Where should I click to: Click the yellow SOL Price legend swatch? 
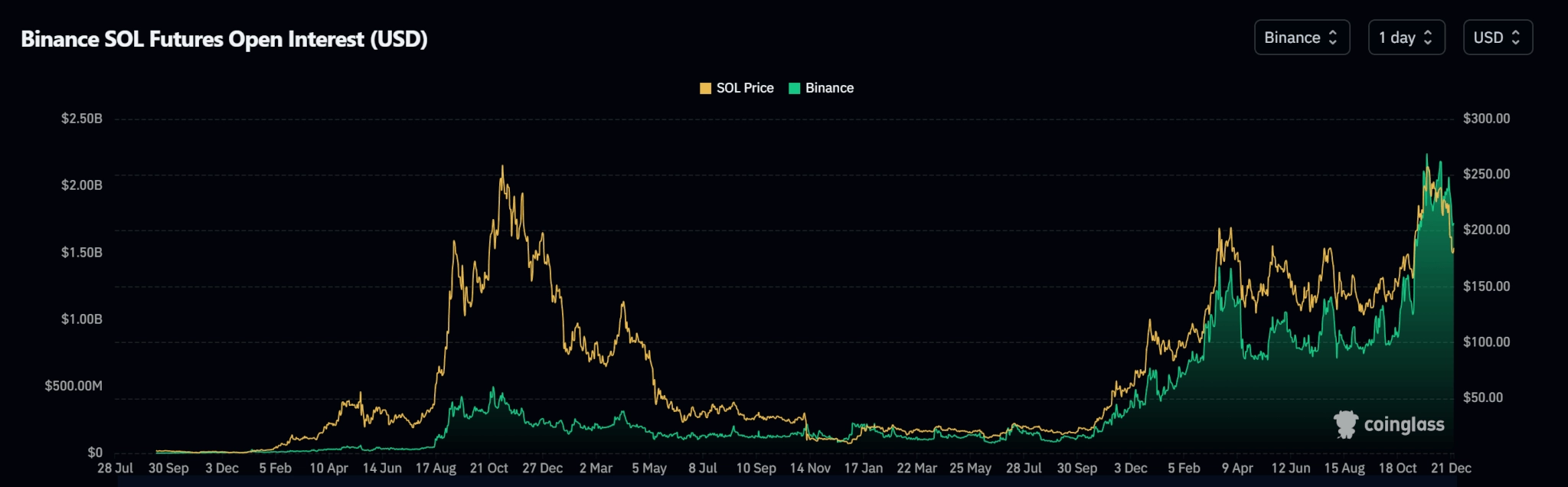click(705, 88)
